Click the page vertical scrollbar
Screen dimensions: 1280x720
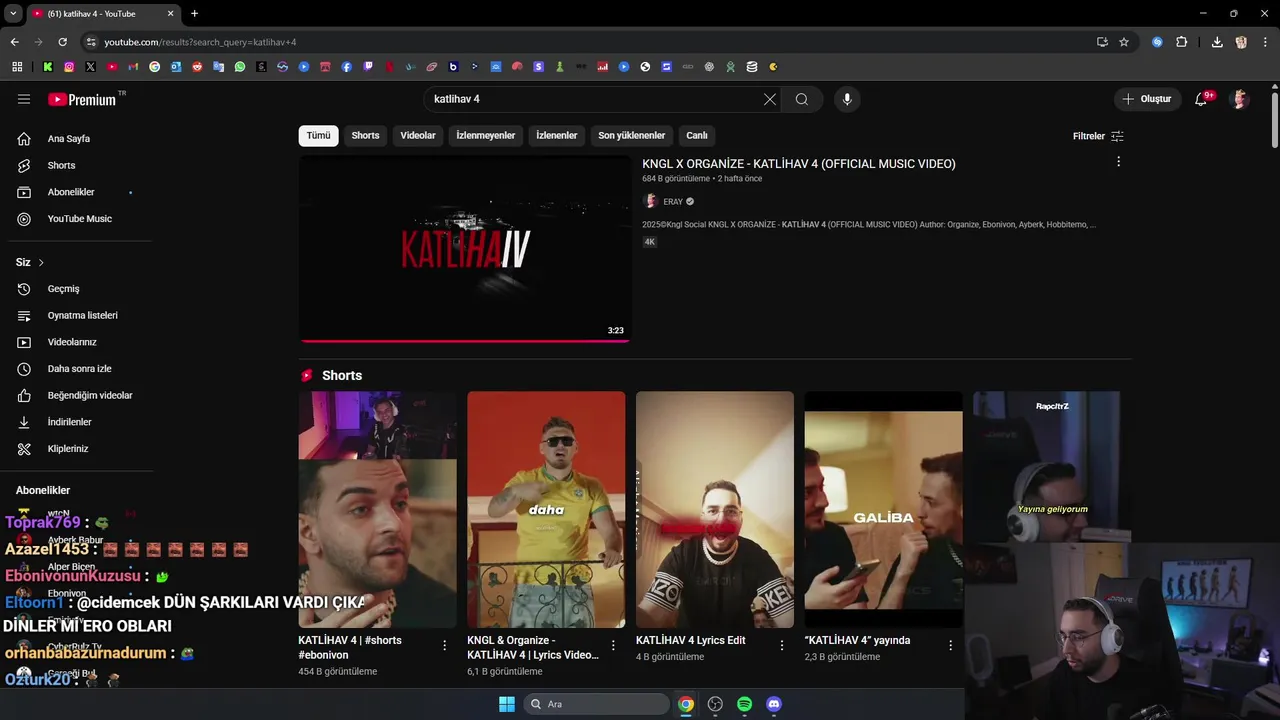(x=1275, y=120)
